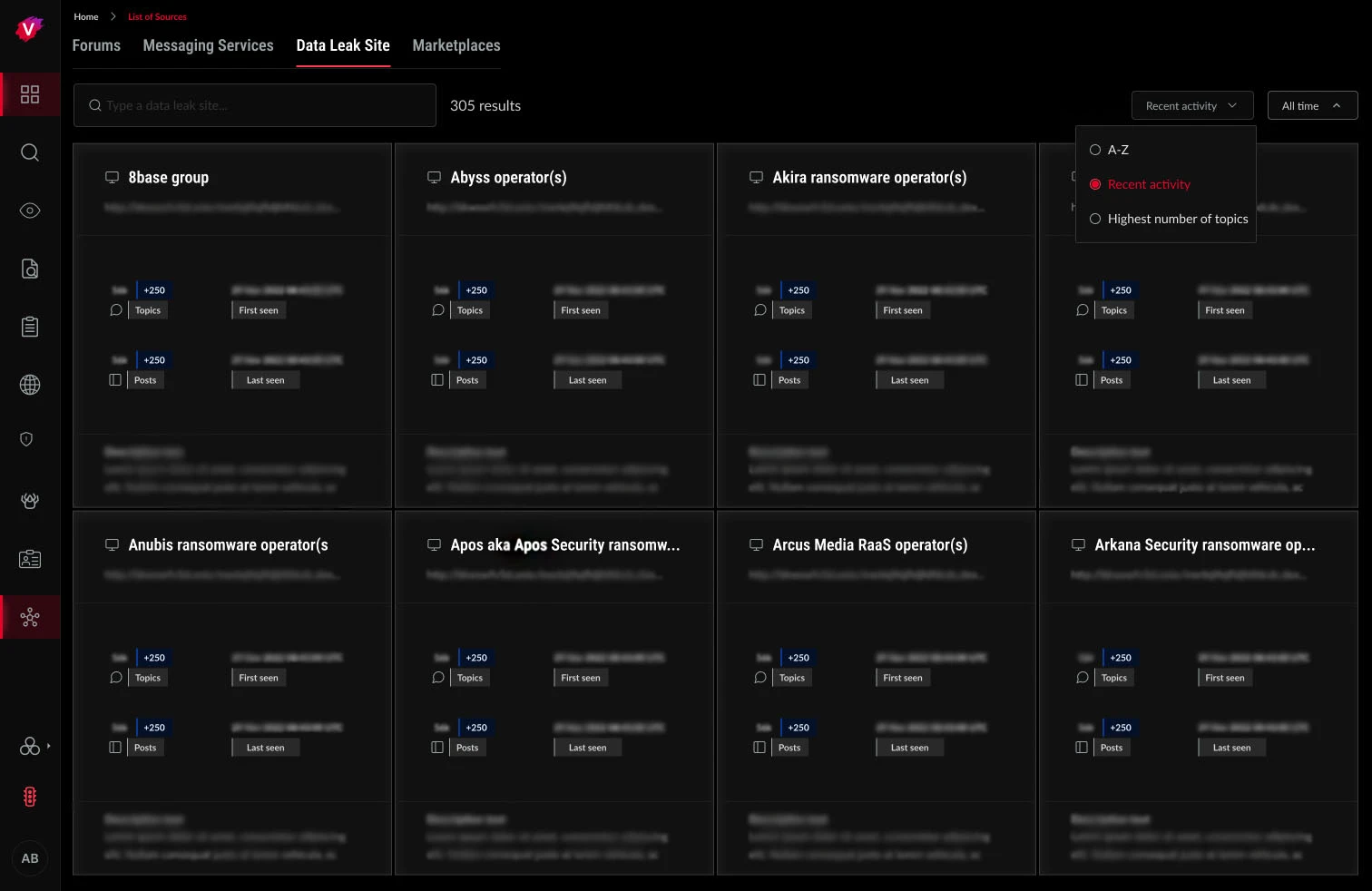Click the monitor icon on Anubis ransomware card

pos(112,545)
